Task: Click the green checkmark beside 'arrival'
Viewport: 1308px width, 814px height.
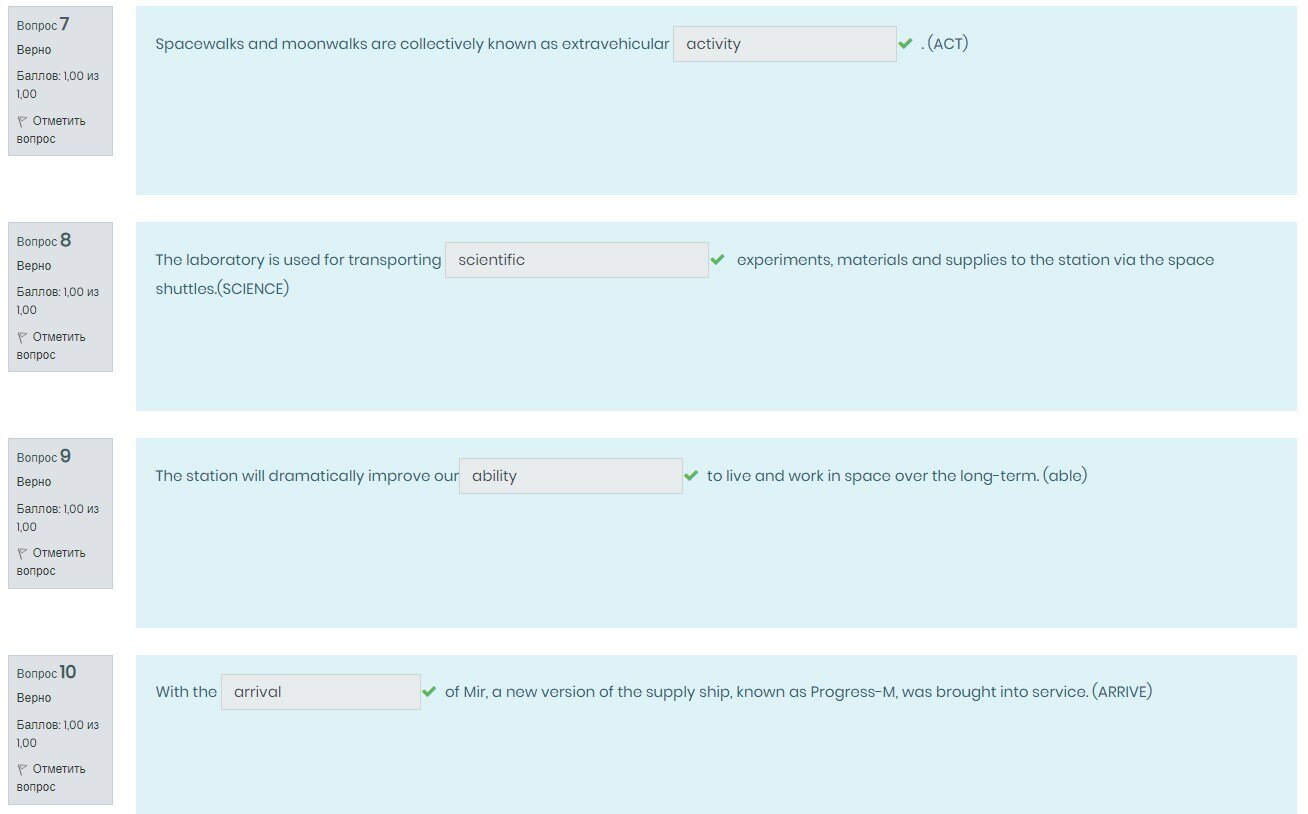Action: [x=429, y=692]
